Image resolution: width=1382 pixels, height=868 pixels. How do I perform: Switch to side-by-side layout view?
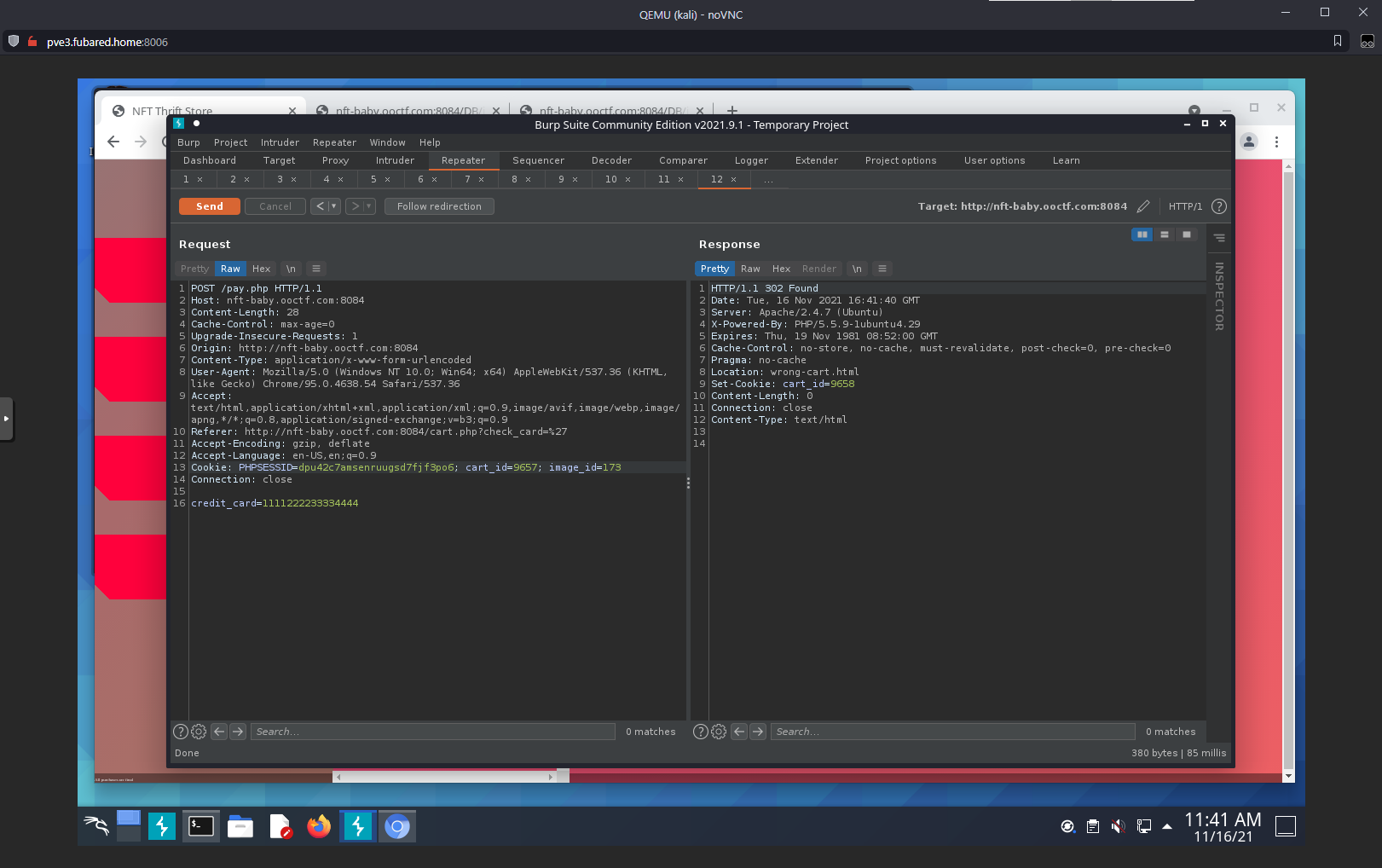click(1142, 234)
